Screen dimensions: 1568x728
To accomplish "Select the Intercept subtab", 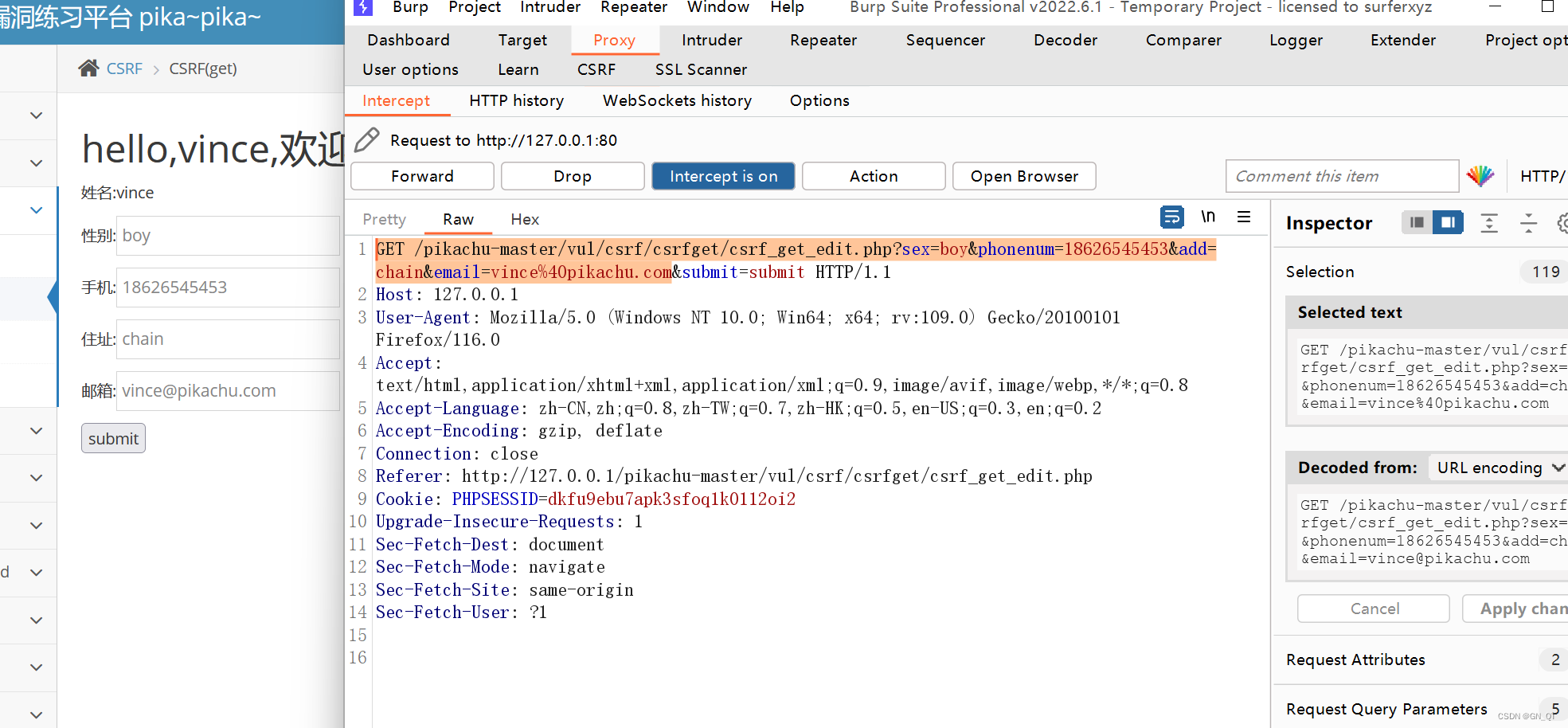I will pyautogui.click(x=396, y=100).
